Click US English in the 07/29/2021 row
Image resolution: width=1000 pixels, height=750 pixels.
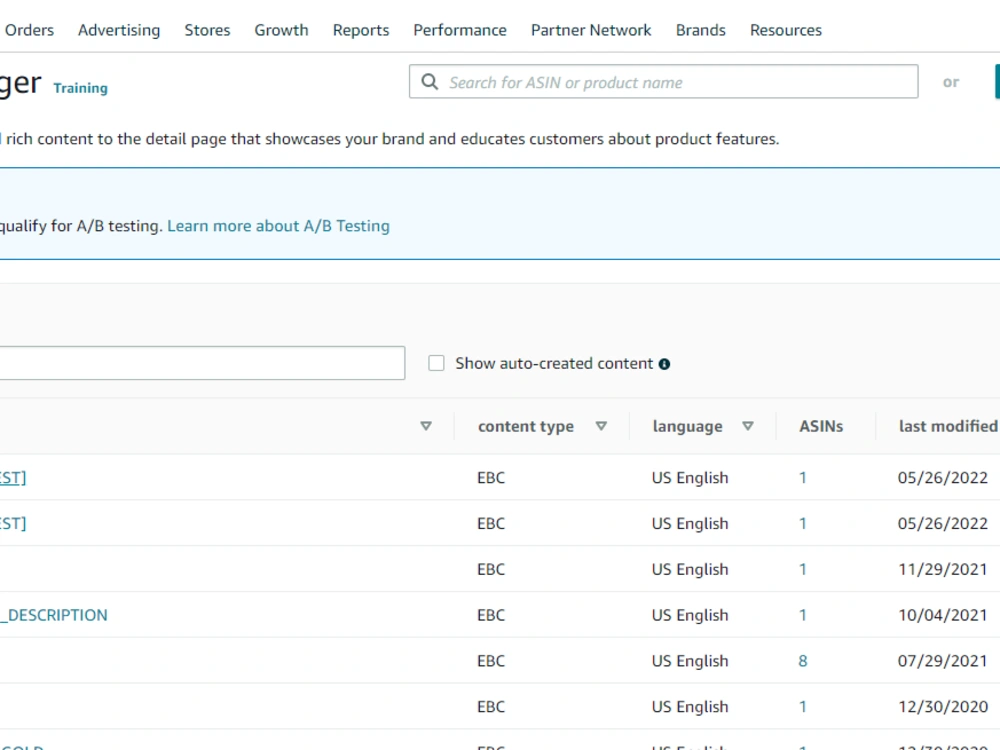690,661
